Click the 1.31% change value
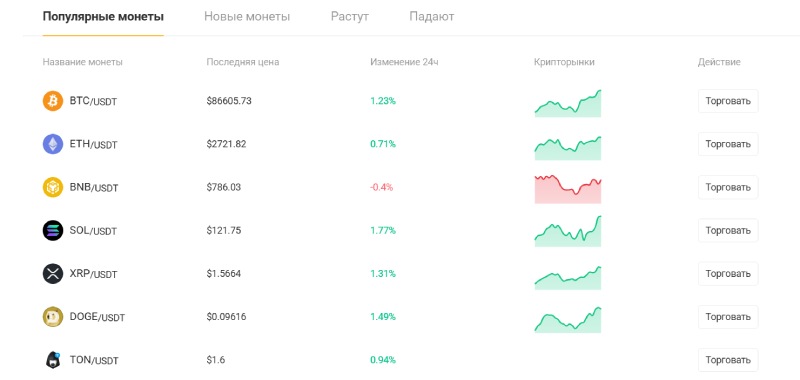The width and height of the screenshot is (800, 380). pos(383,274)
